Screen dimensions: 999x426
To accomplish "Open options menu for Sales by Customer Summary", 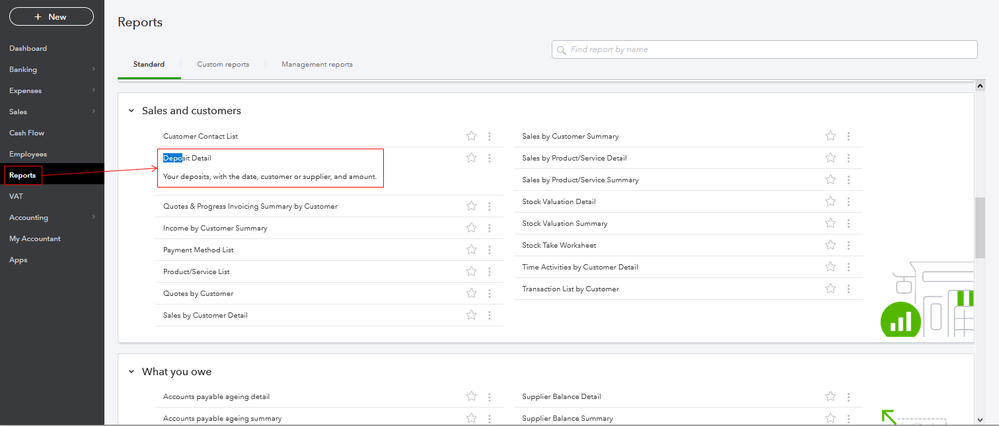I will pos(848,136).
